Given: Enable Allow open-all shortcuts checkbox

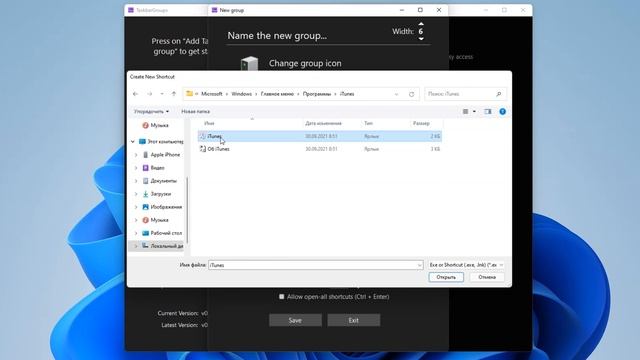Looking at the screenshot, I should [282, 297].
